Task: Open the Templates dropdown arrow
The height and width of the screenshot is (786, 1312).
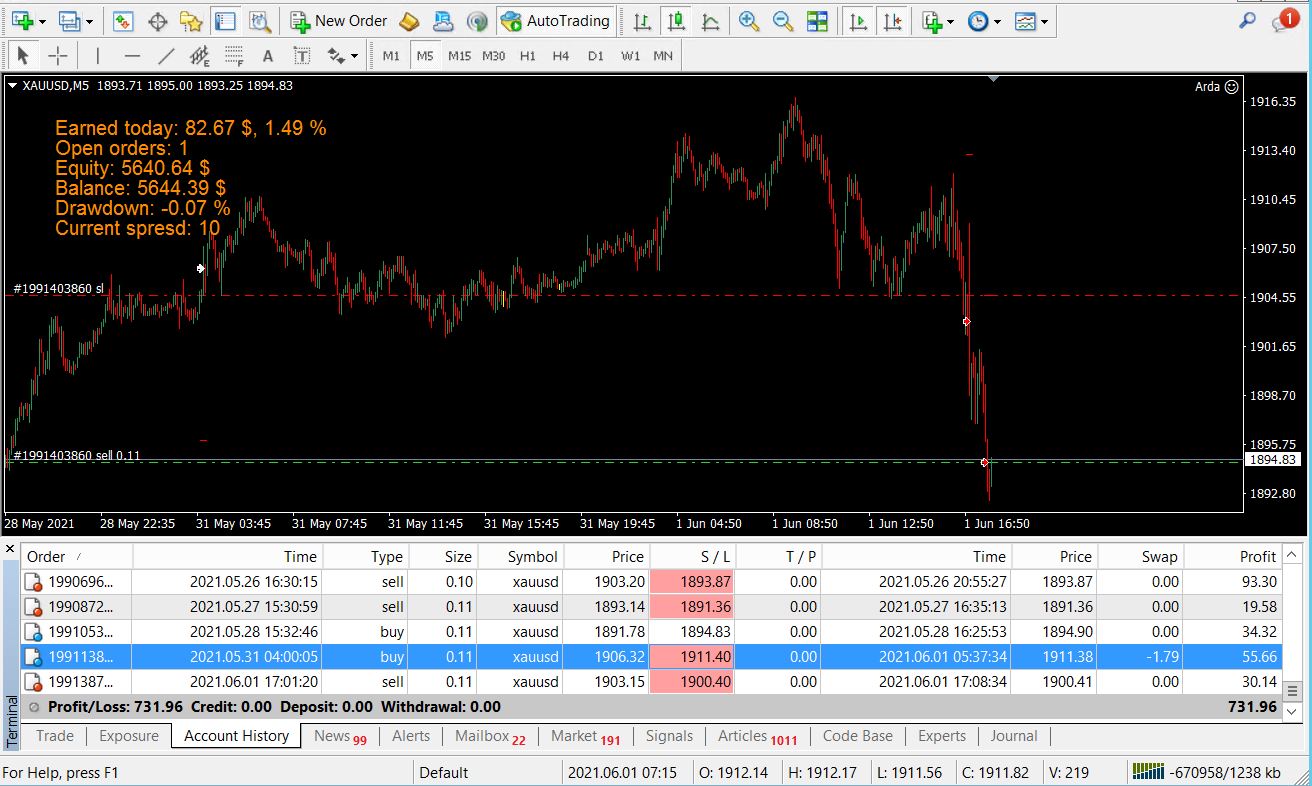Action: (1045, 21)
